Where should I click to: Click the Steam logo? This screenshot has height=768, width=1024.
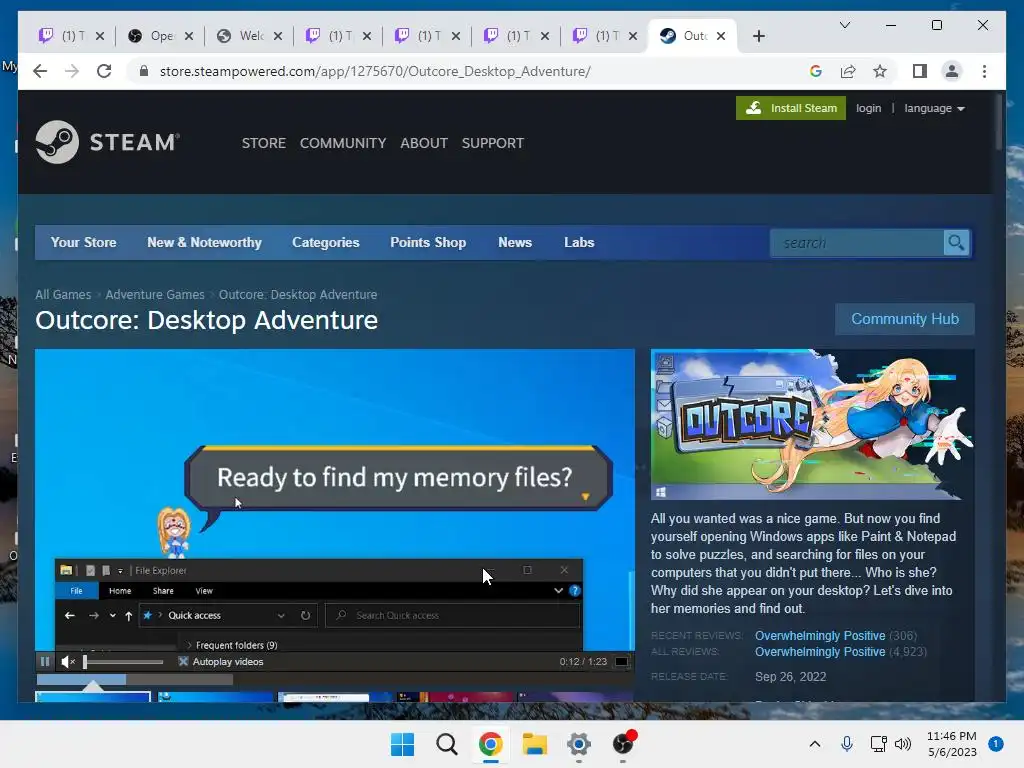[108, 142]
